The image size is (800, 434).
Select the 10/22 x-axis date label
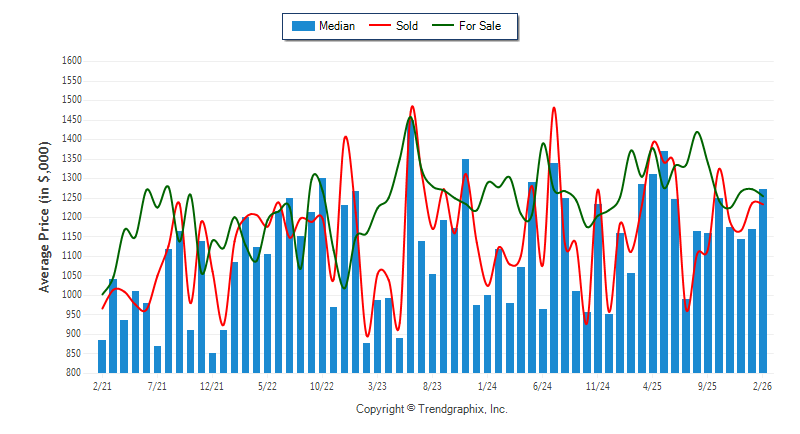pos(322,385)
